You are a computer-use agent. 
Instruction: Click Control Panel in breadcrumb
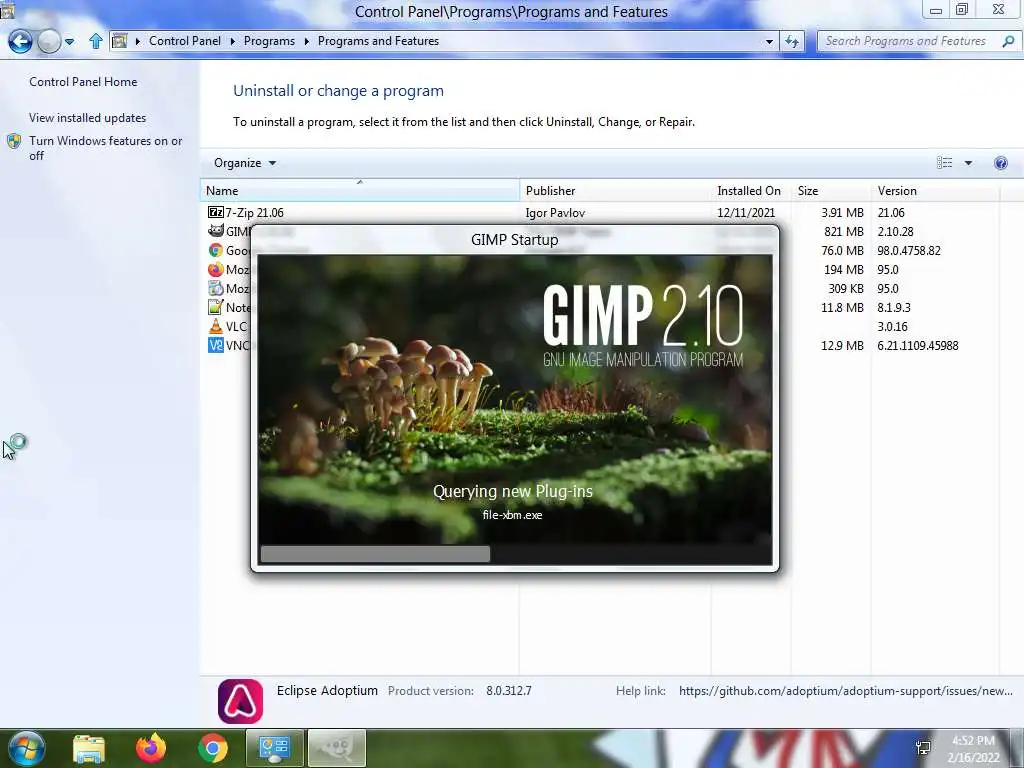pyautogui.click(x=185, y=40)
